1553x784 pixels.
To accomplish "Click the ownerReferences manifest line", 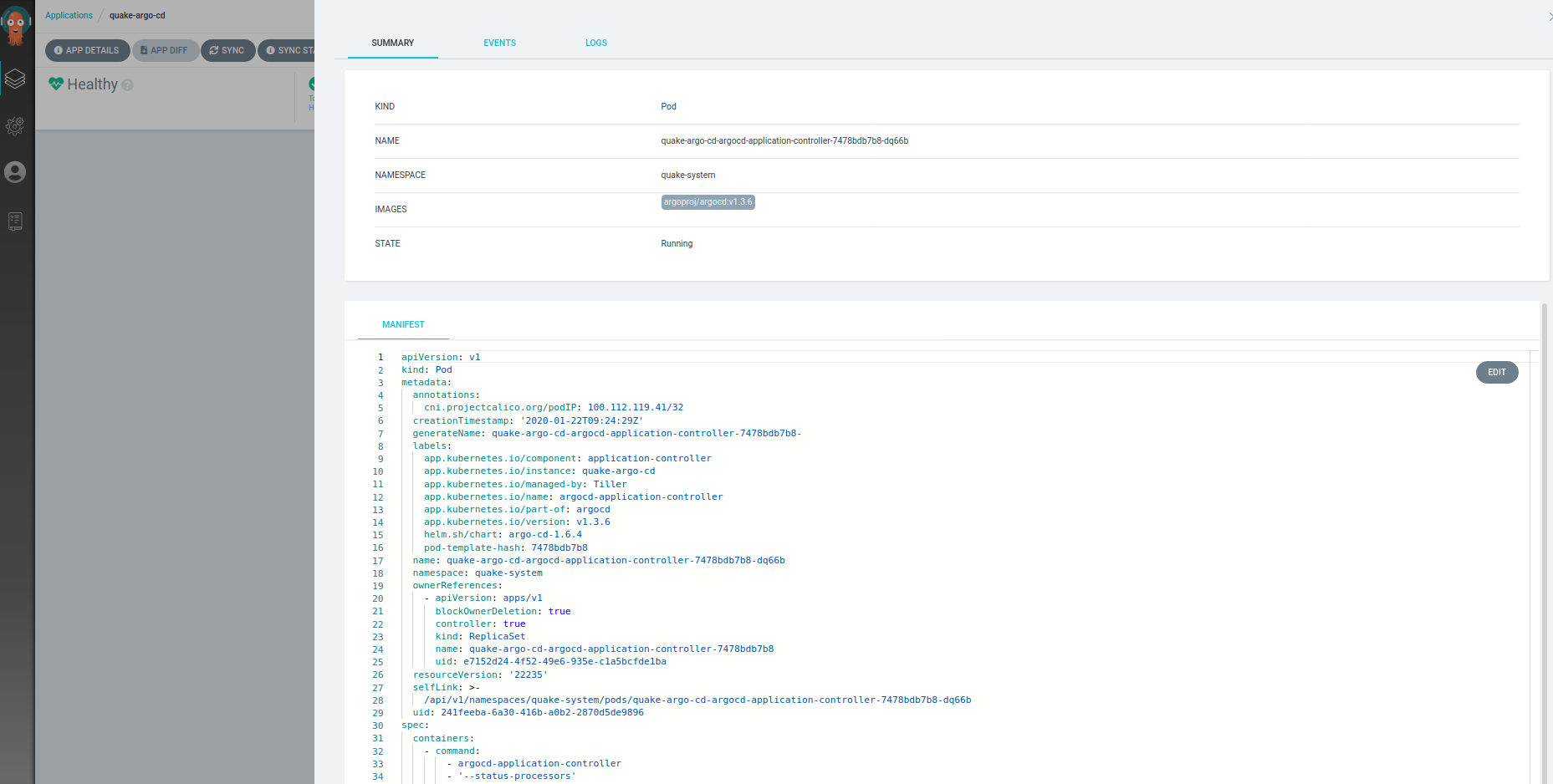I will point(457,586).
